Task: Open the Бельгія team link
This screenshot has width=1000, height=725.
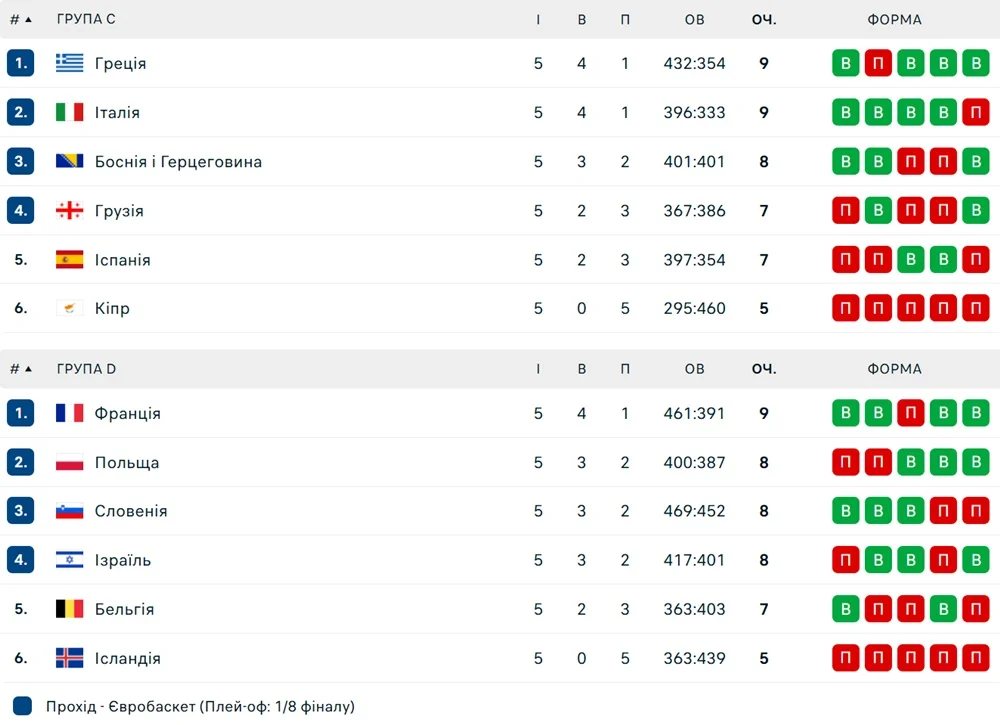Action: (124, 609)
